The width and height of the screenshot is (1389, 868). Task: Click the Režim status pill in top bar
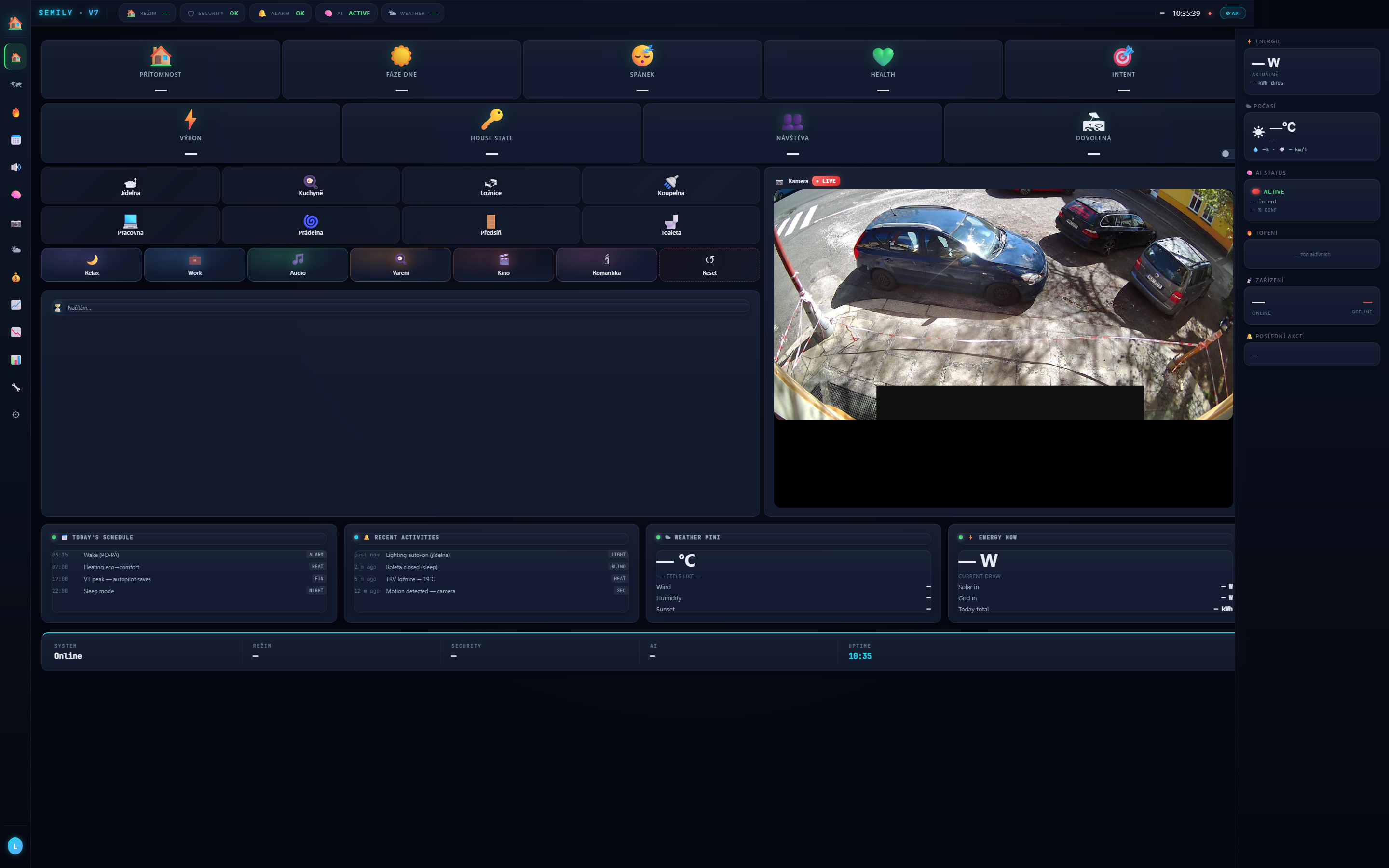(148, 13)
